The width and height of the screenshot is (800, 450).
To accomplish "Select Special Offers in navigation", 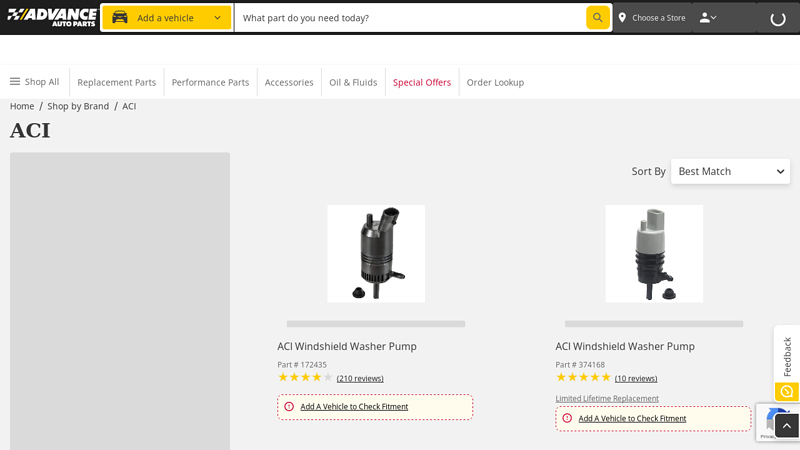I will [x=421, y=82].
